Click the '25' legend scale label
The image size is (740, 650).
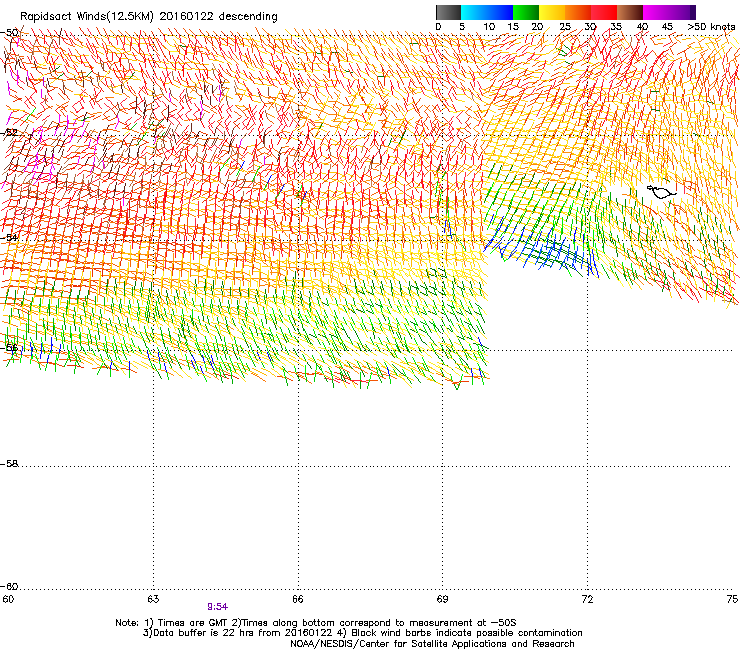[x=565, y=27]
